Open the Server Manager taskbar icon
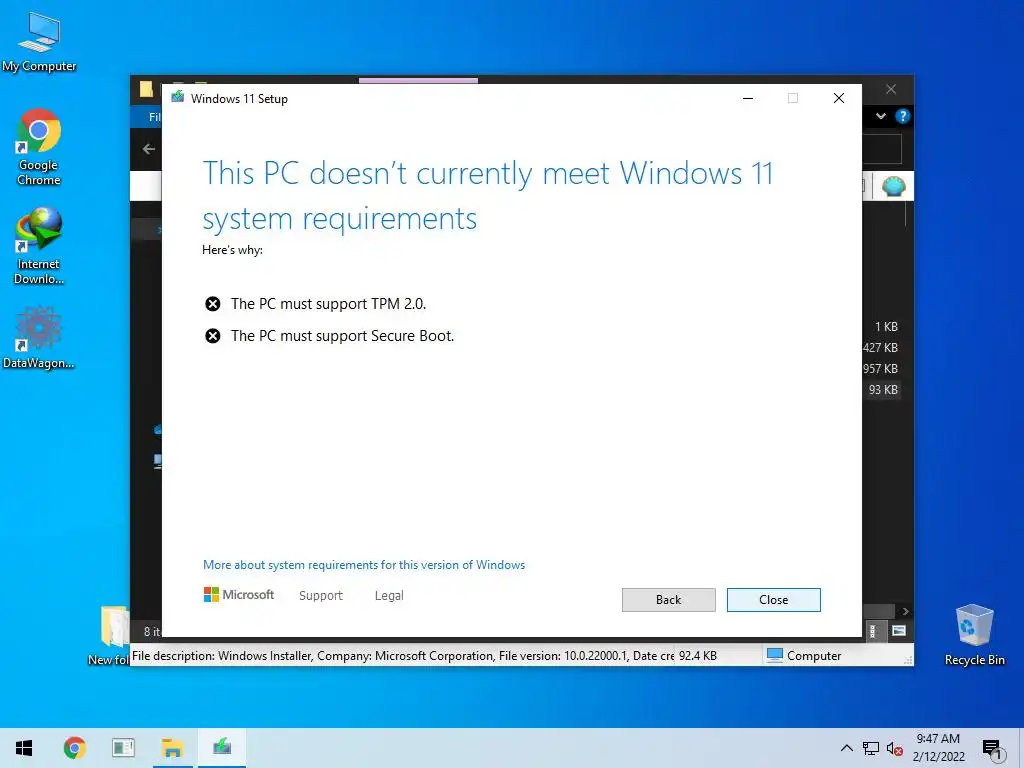The height and width of the screenshot is (768, 1024). 123,748
